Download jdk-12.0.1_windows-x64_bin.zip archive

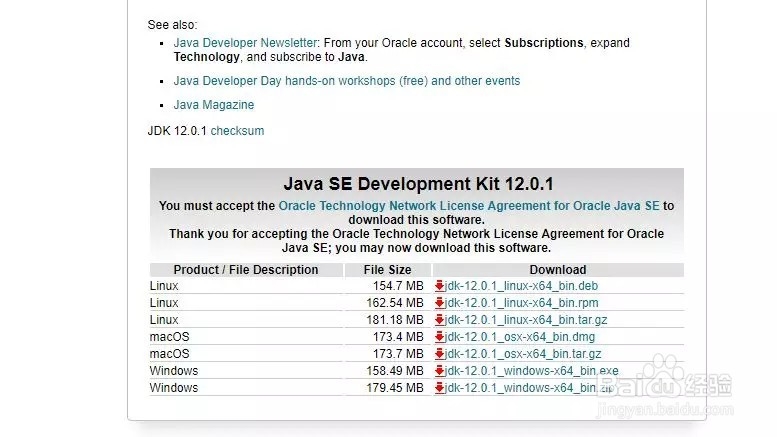tap(529, 388)
